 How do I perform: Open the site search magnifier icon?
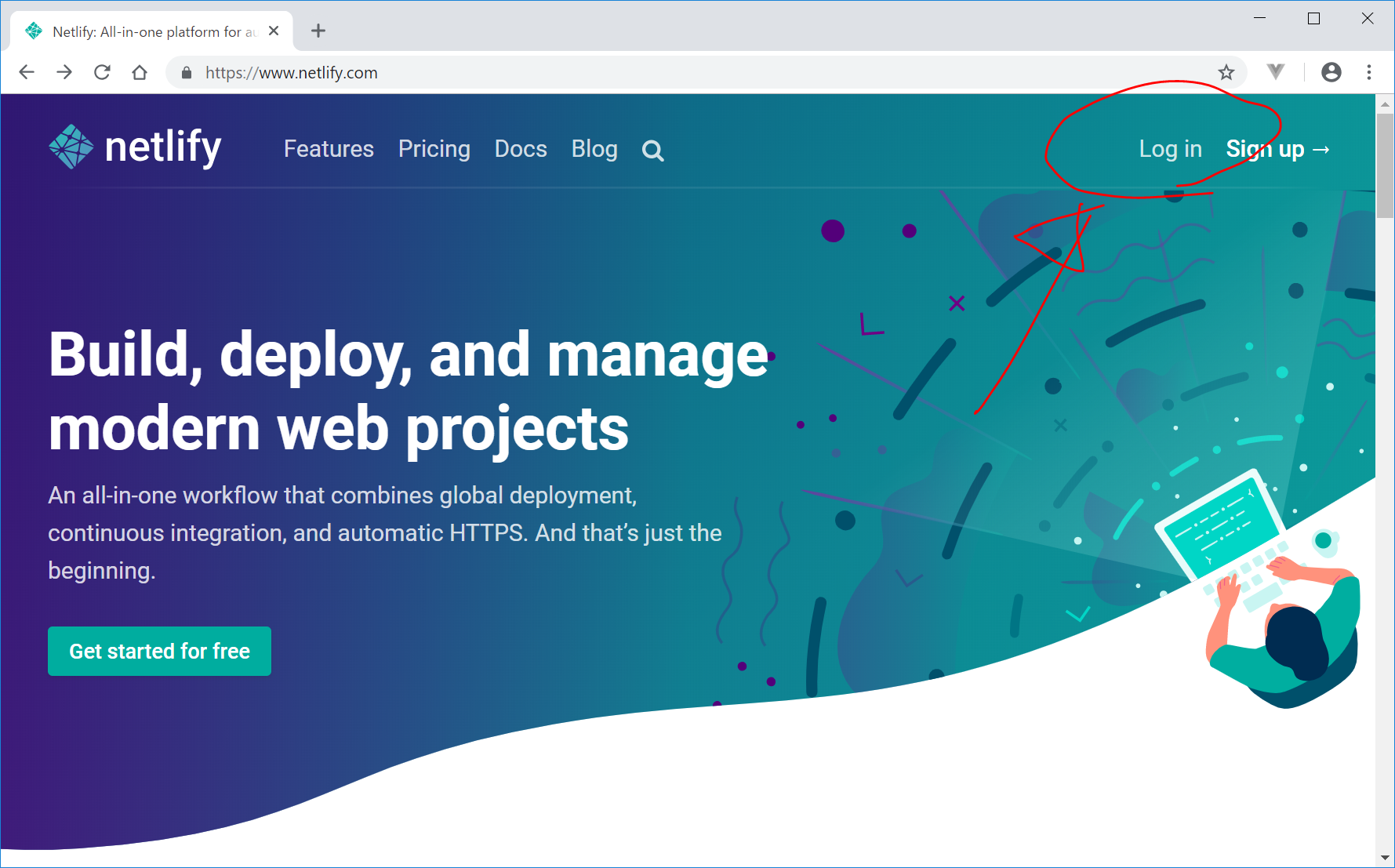point(652,151)
